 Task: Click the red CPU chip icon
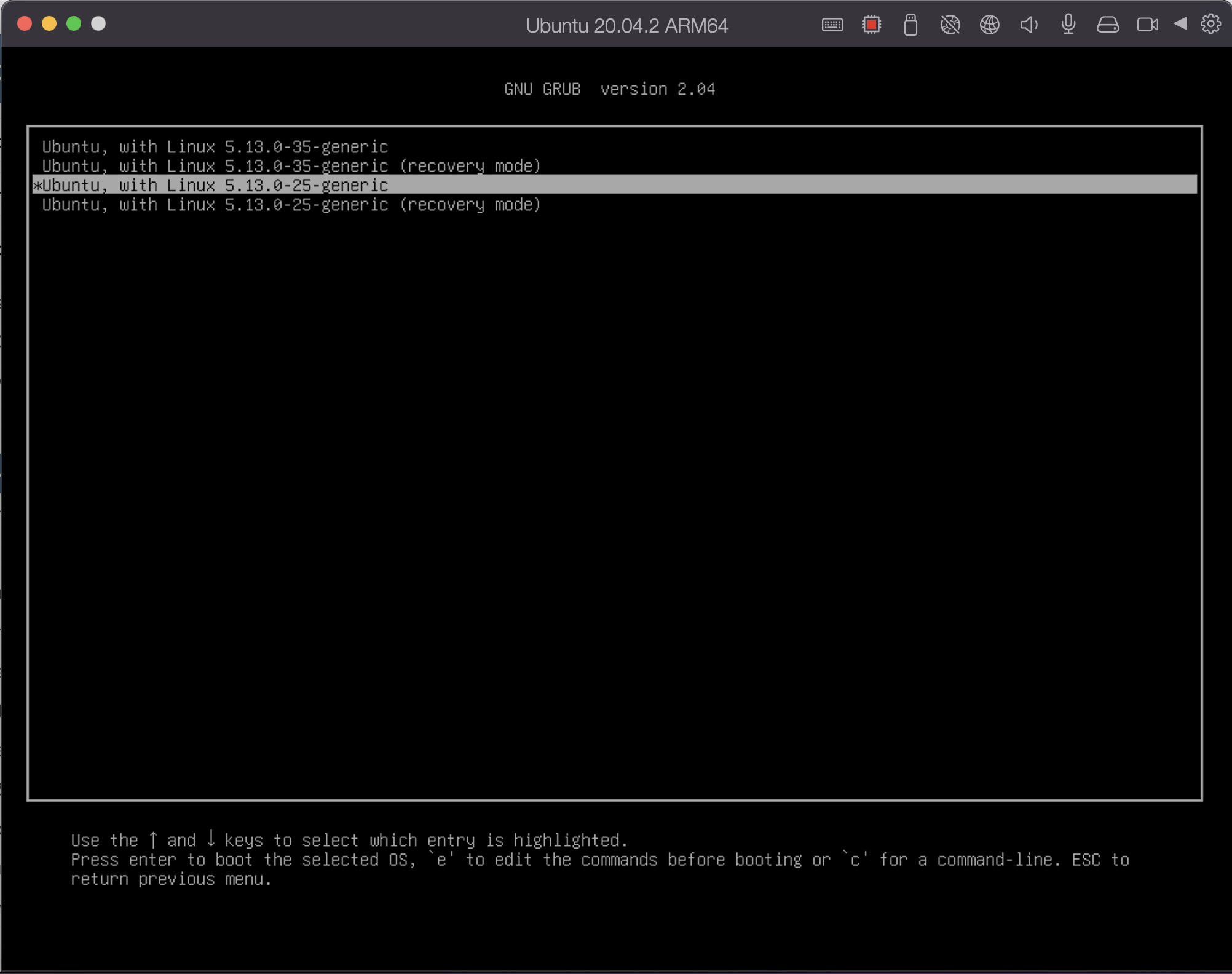click(871, 25)
